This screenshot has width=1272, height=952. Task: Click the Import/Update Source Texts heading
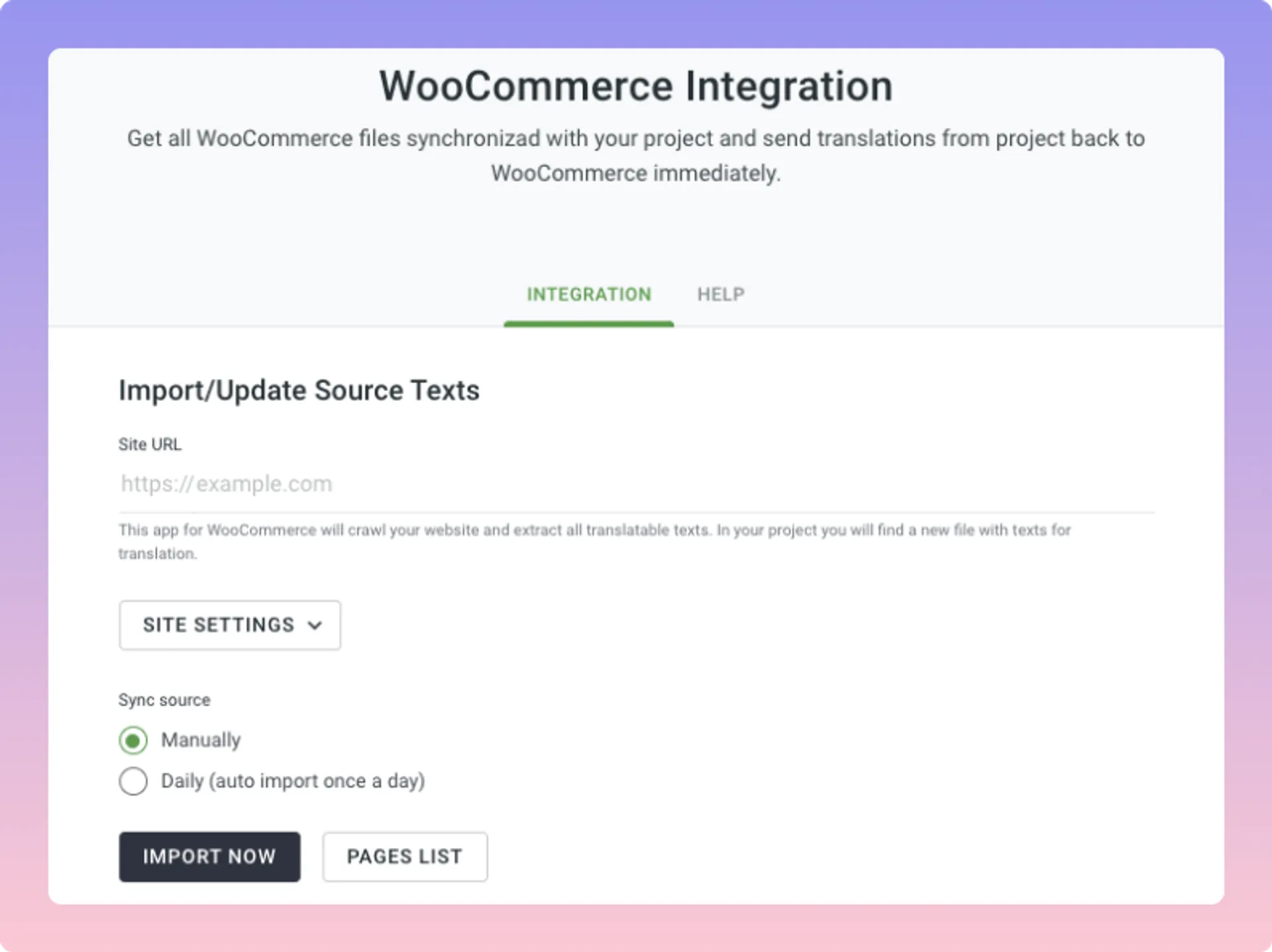point(299,391)
